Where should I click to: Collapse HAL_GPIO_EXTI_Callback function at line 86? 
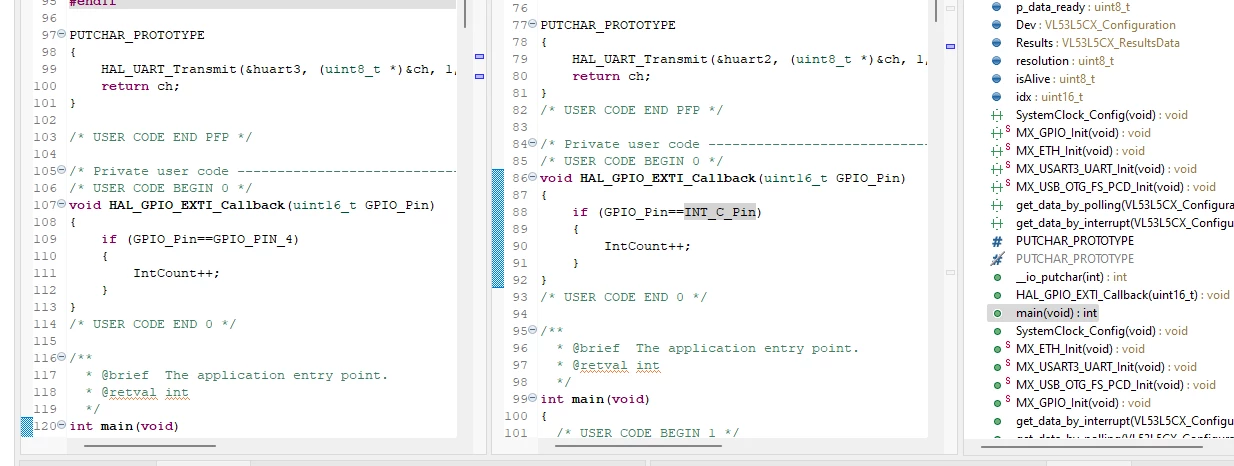click(533, 178)
